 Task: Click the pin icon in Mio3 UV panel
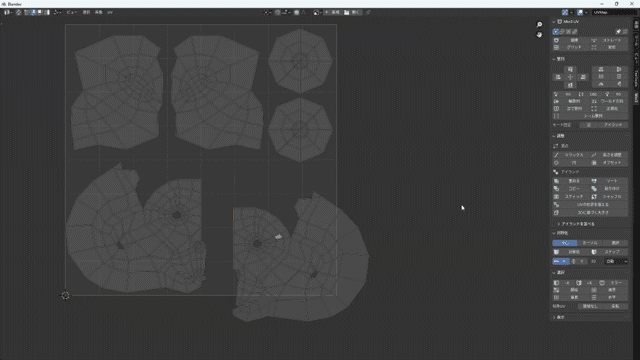pyautogui.click(x=618, y=31)
